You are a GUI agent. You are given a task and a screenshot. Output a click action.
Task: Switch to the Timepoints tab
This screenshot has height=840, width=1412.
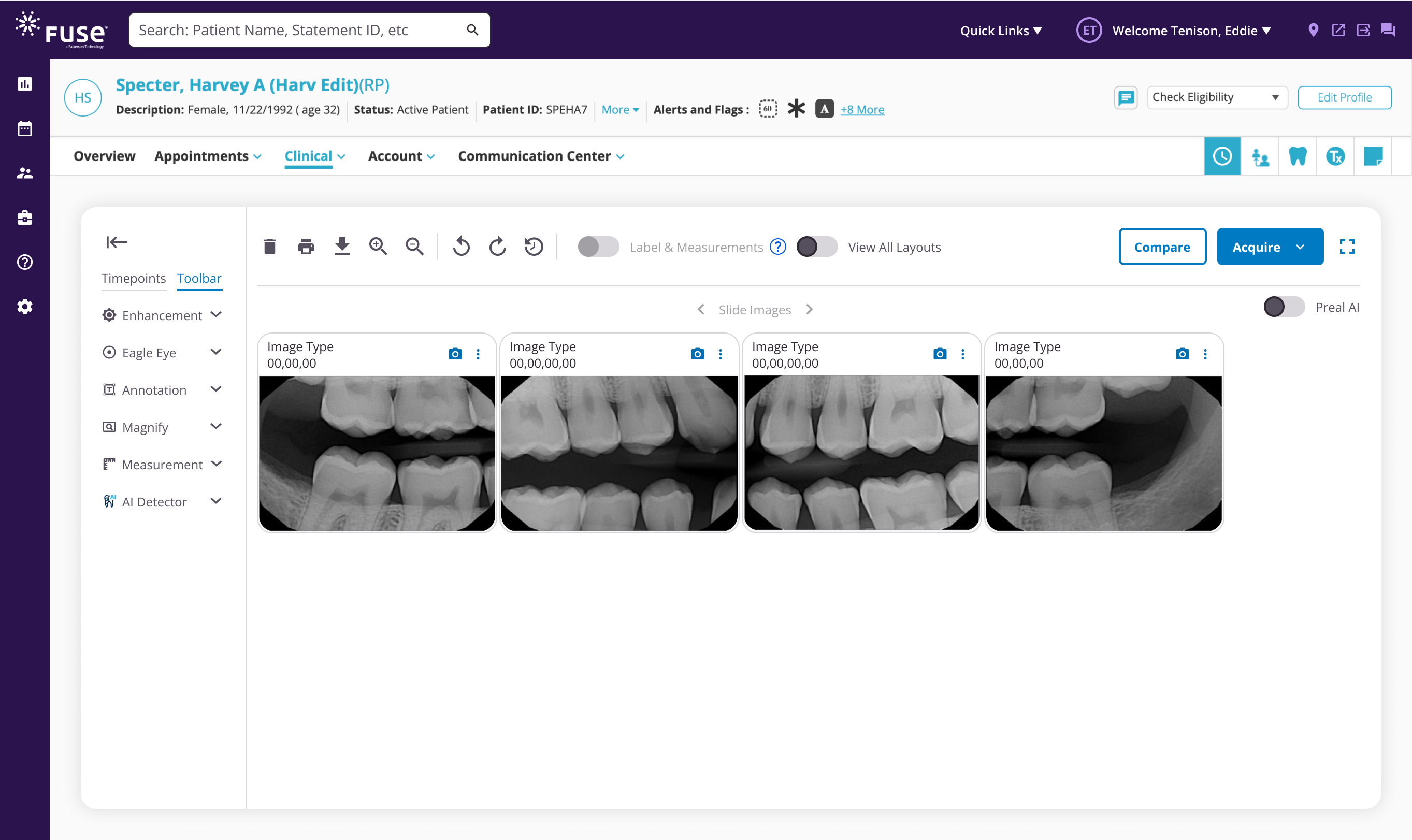coord(134,279)
